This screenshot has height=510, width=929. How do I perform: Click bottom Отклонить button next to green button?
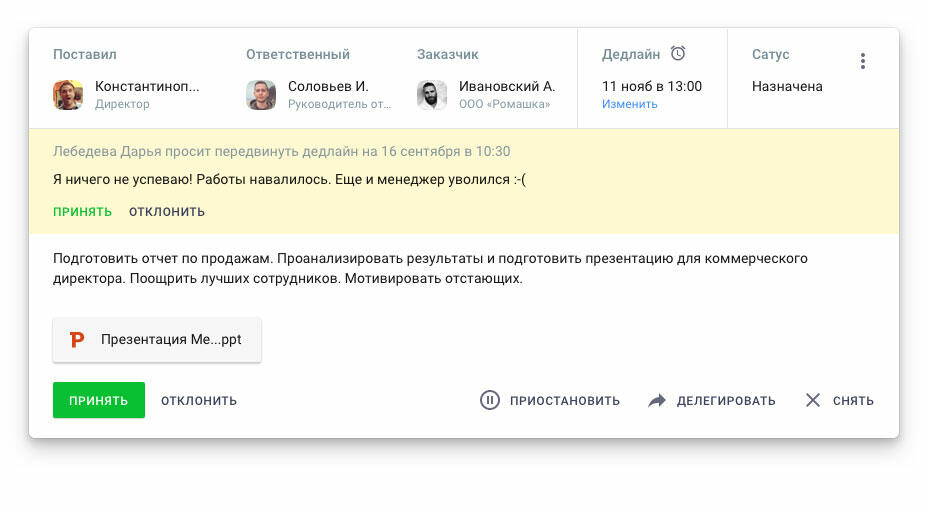pyautogui.click(x=199, y=401)
